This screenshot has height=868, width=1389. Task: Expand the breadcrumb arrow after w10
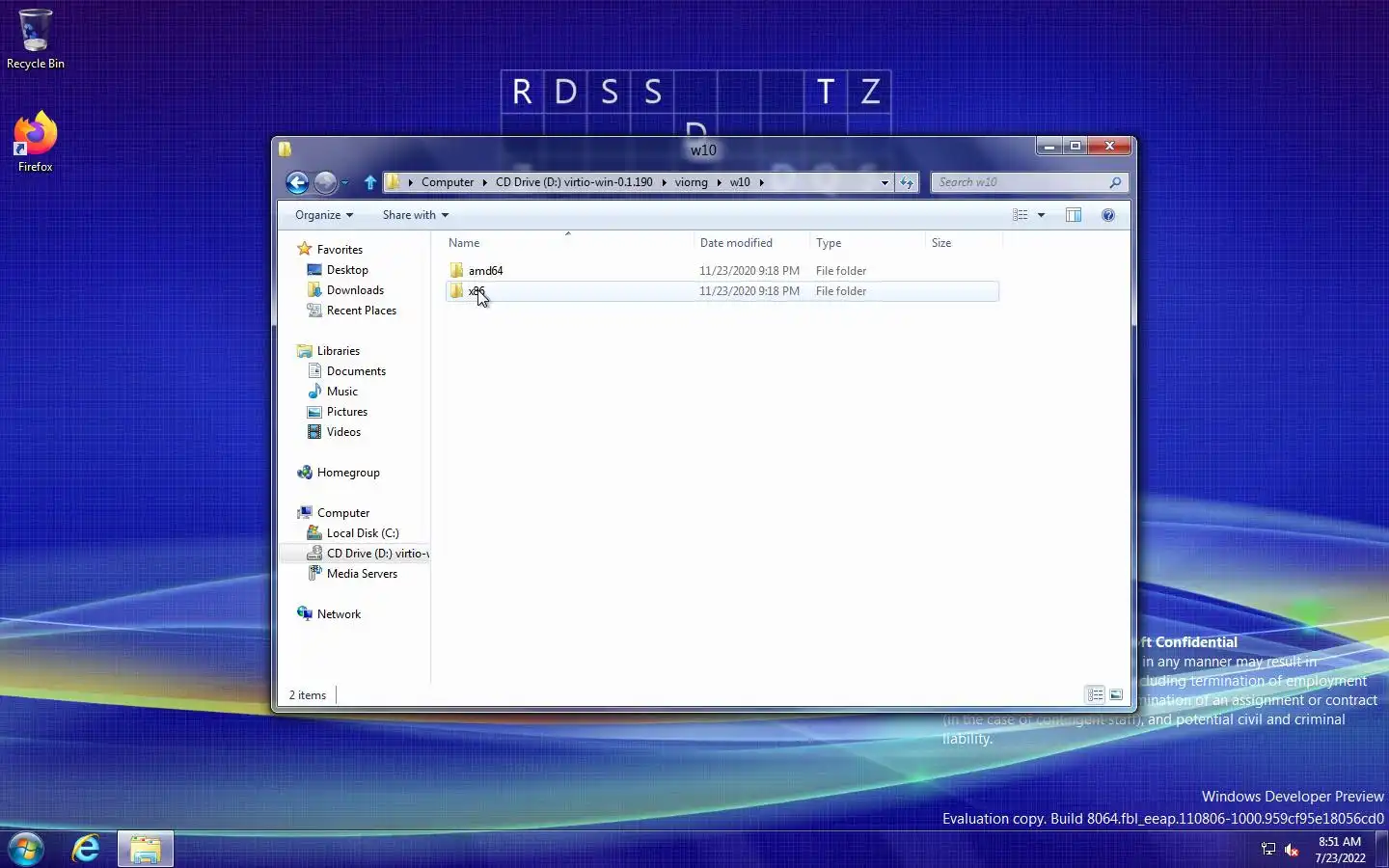[x=761, y=182]
